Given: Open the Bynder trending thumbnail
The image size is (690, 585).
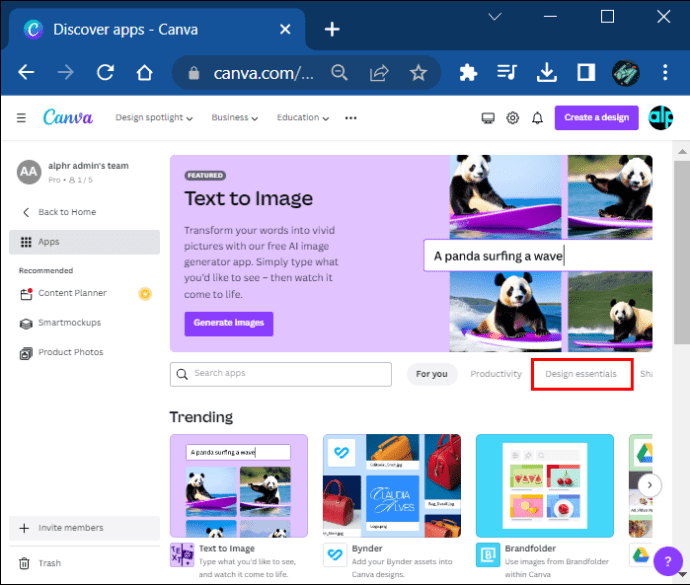Looking at the screenshot, I should [392, 486].
